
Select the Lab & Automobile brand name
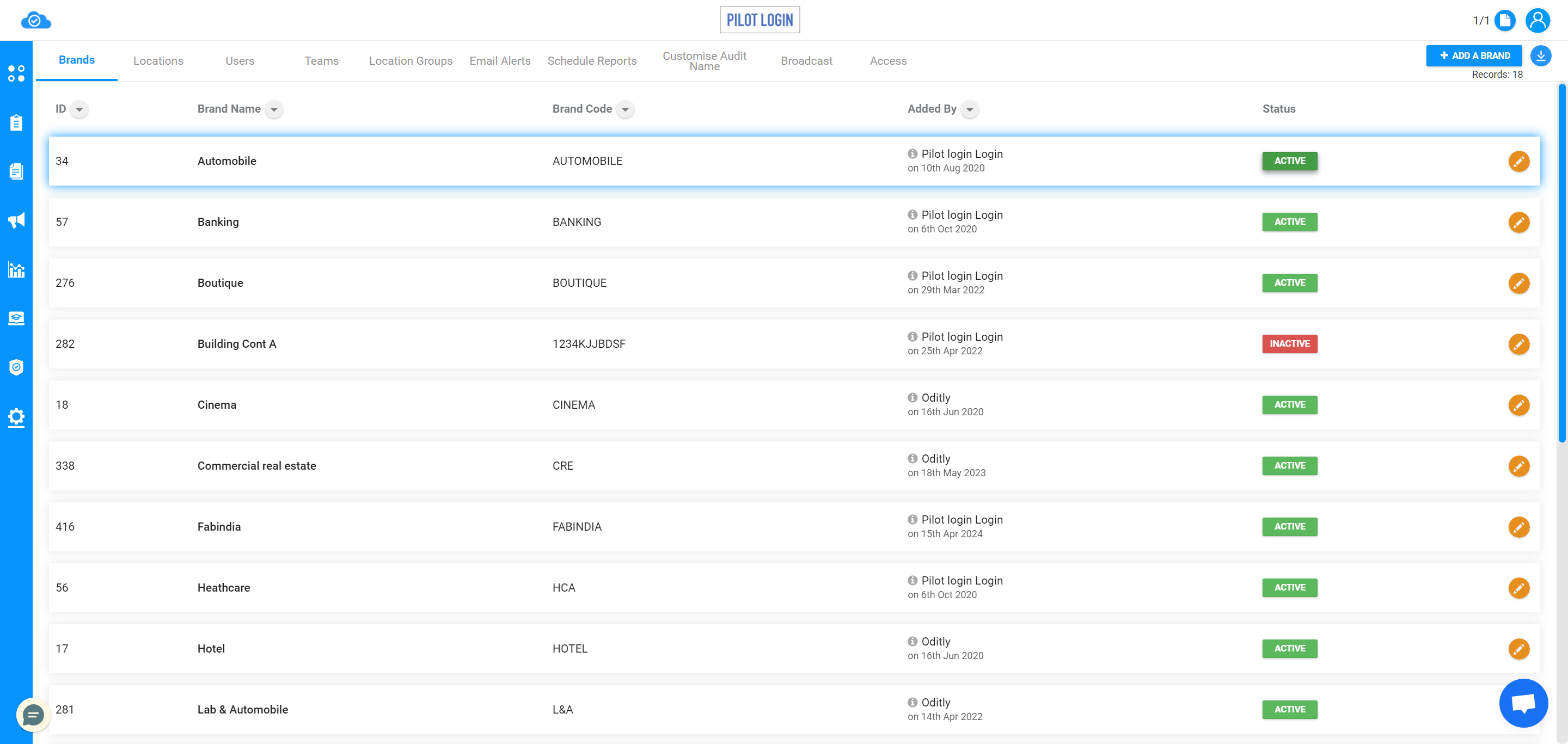[242, 710]
